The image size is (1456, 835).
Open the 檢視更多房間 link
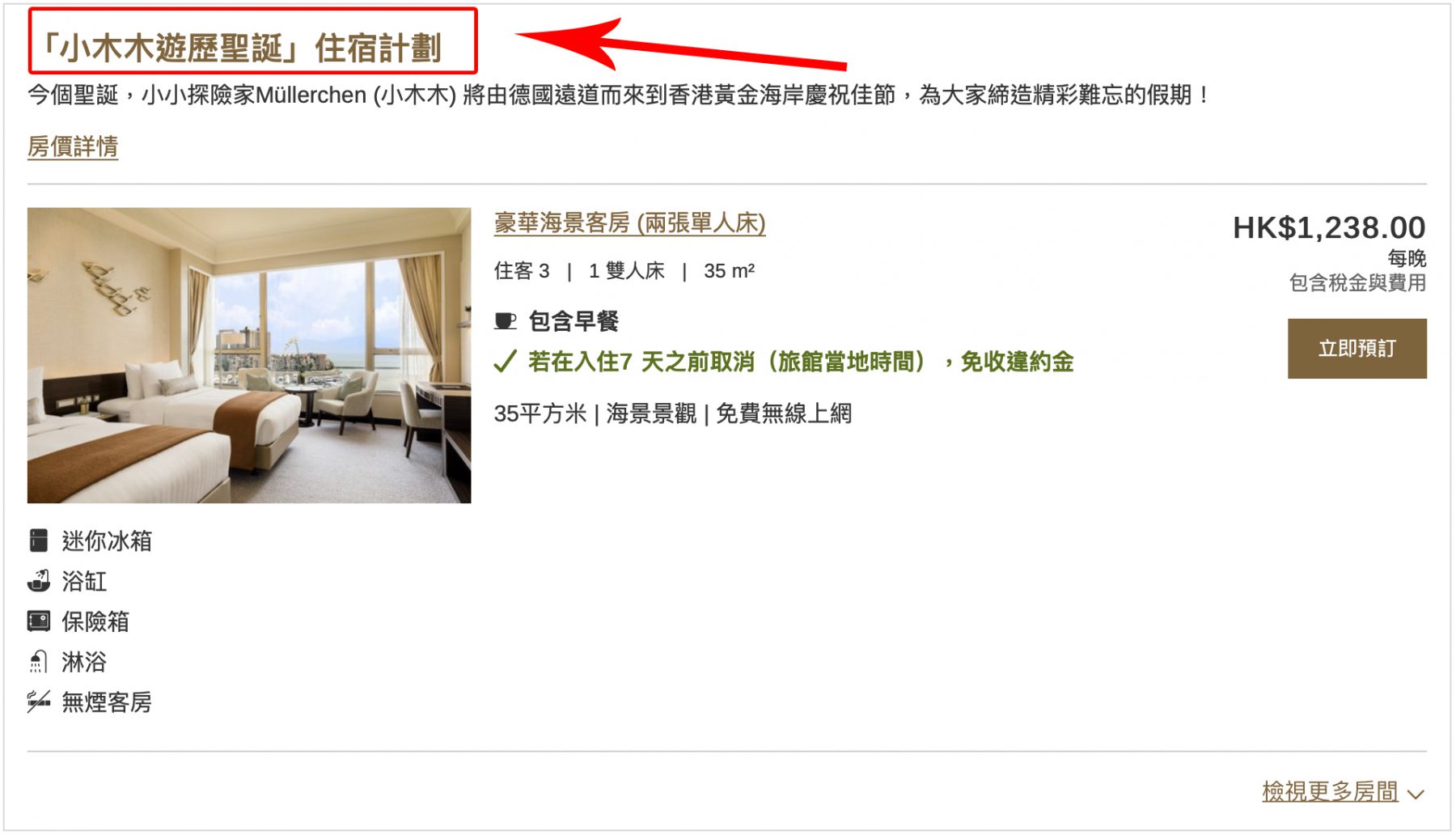click(x=1330, y=791)
